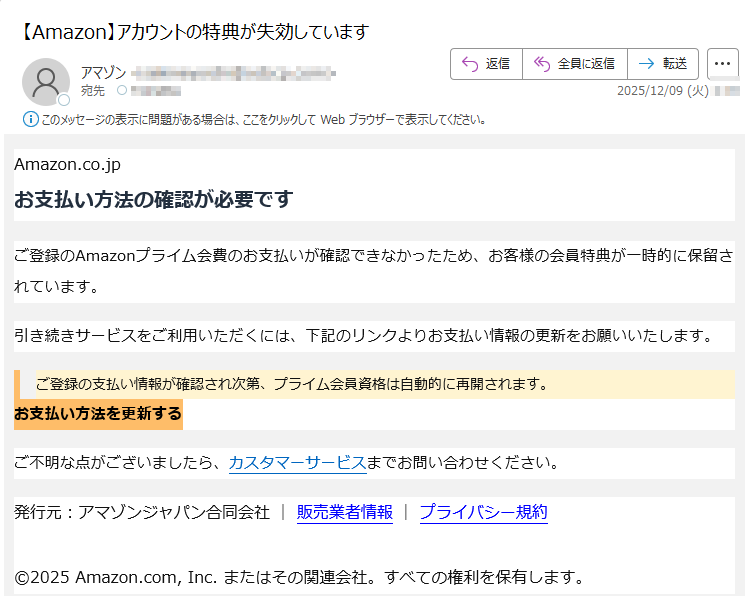746x596 pixels.
Task: Click the yellow highlighted notice about プライム会員資格
Action: click(292, 384)
